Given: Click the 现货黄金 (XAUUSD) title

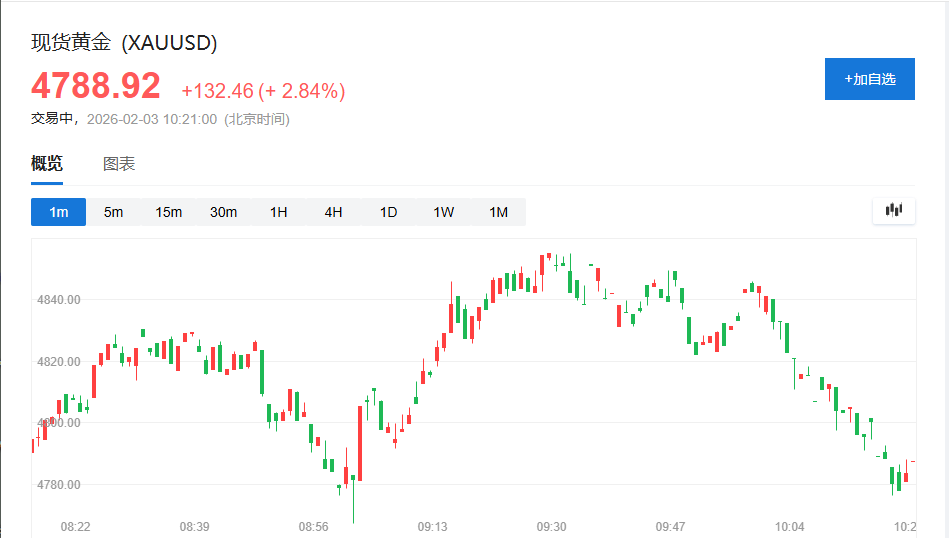Looking at the screenshot, I should click(x=124, y=43).
